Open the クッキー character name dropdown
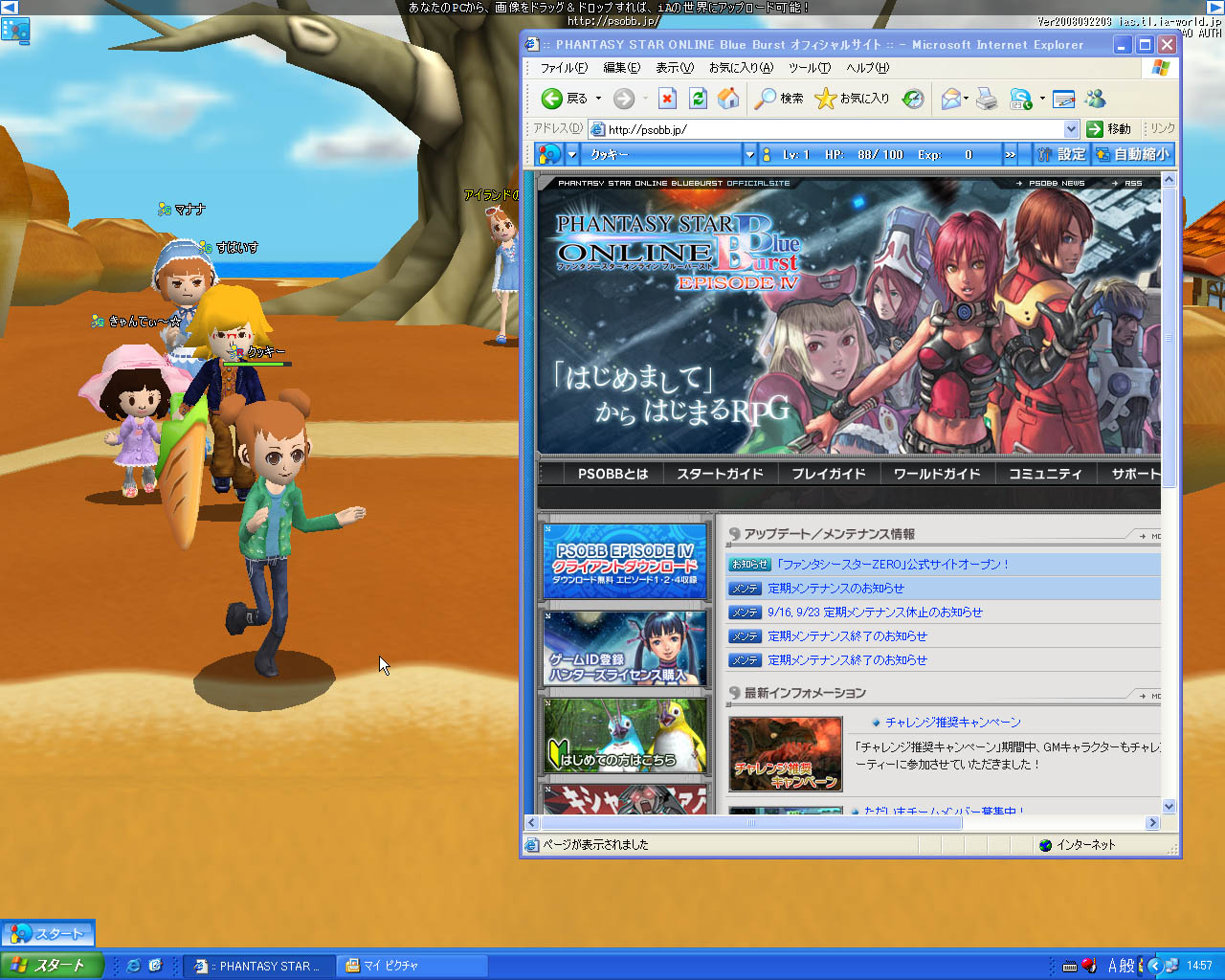The image size is (1225, 980). point(749,154)
